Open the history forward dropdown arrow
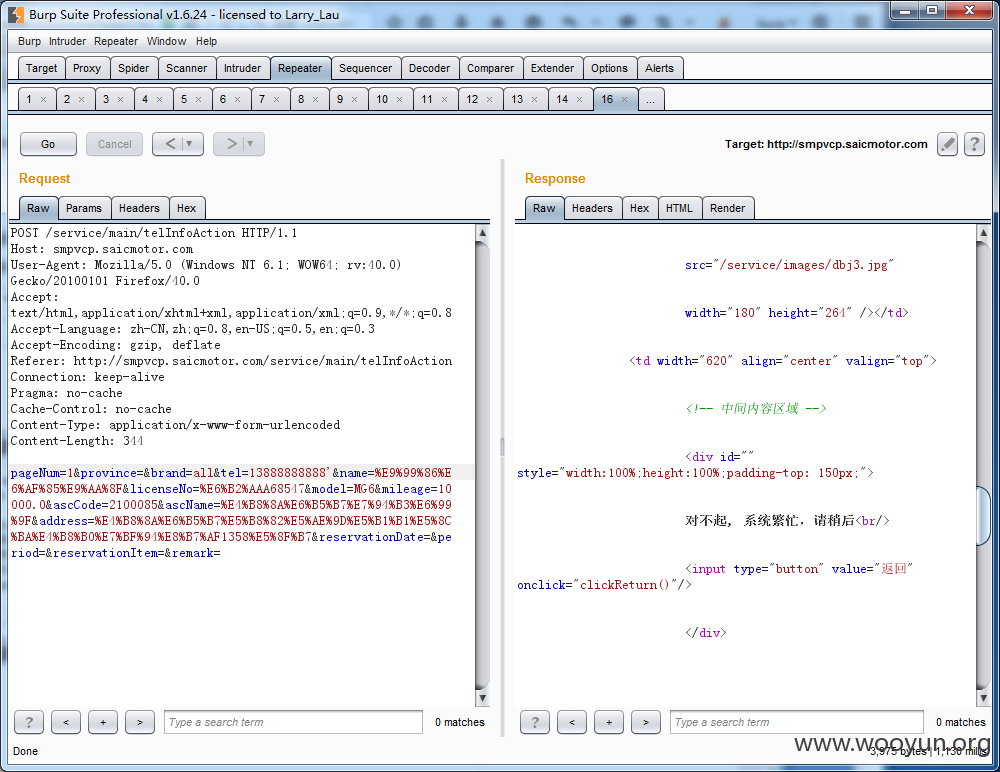 250,144
